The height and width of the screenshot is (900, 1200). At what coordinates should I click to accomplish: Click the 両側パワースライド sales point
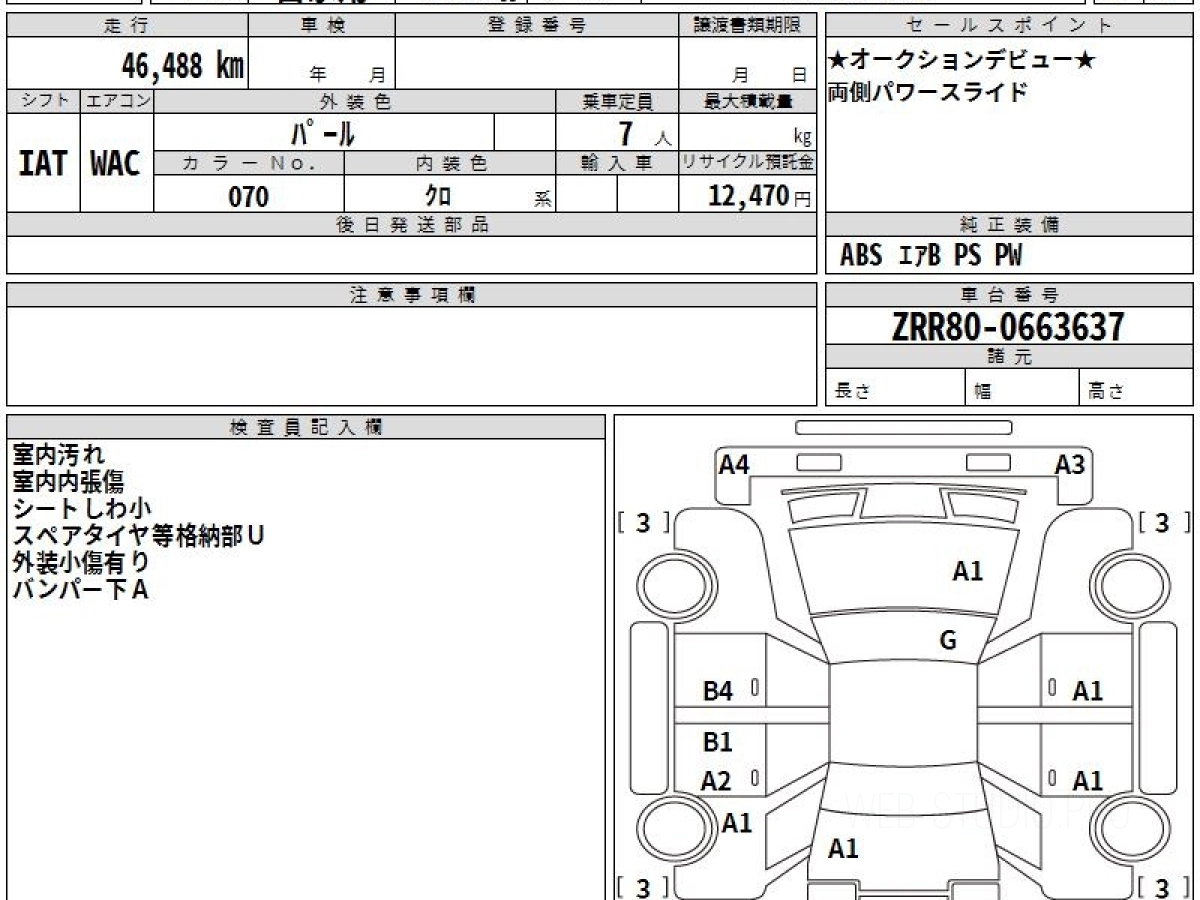[x=928, y=92]
